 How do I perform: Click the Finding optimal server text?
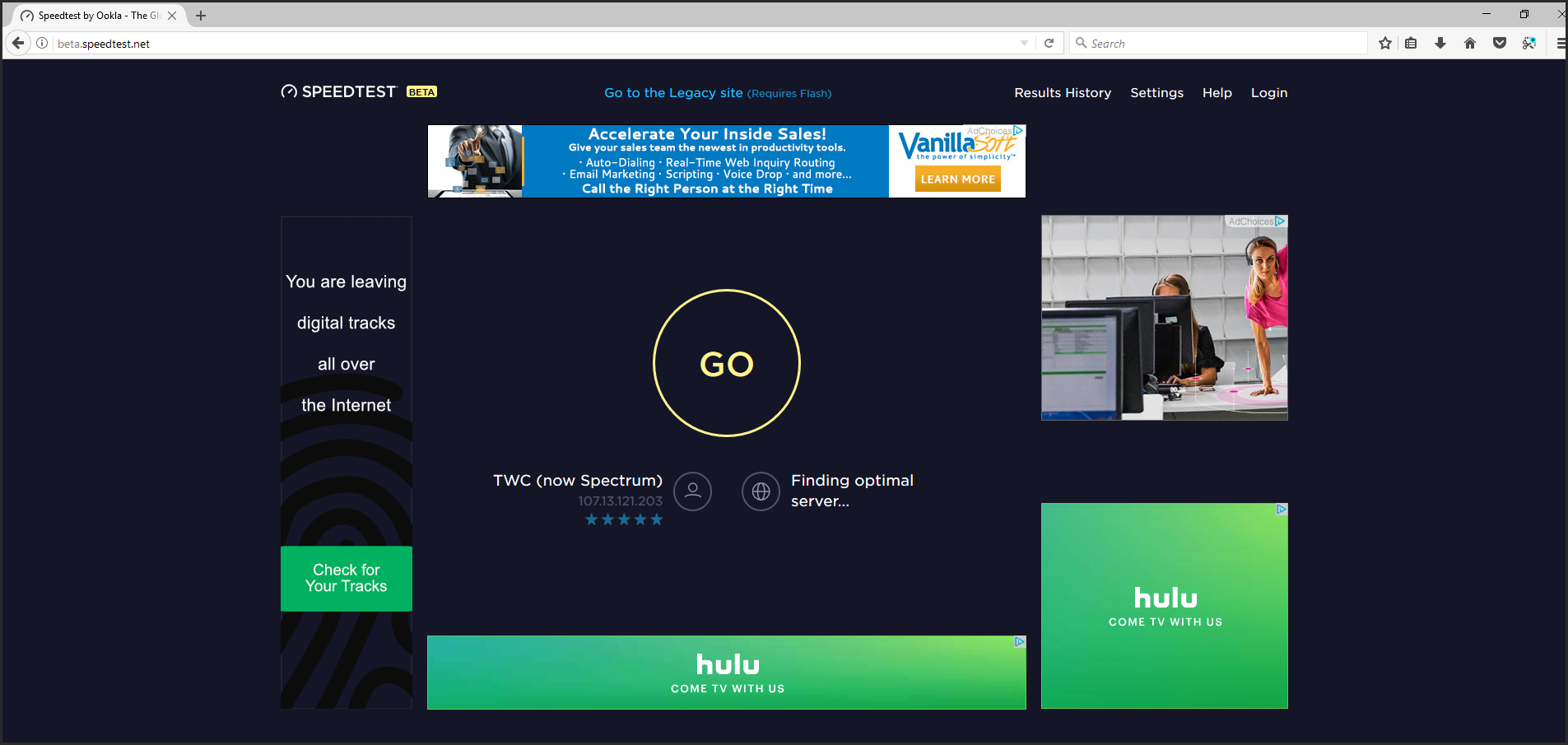(852, 491)
